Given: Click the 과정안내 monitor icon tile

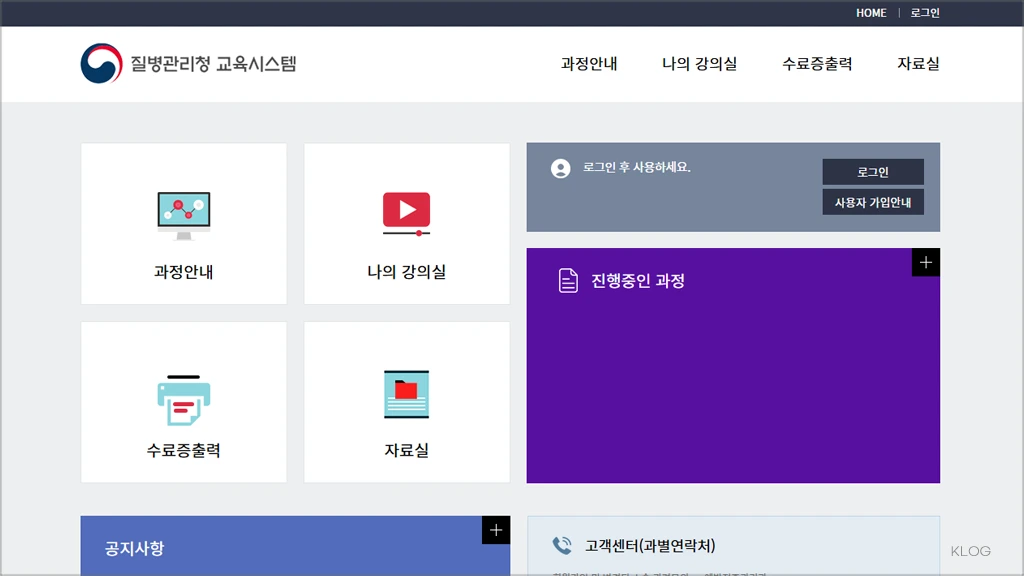Looking at the screenshot, I should [x=183, y=207].
